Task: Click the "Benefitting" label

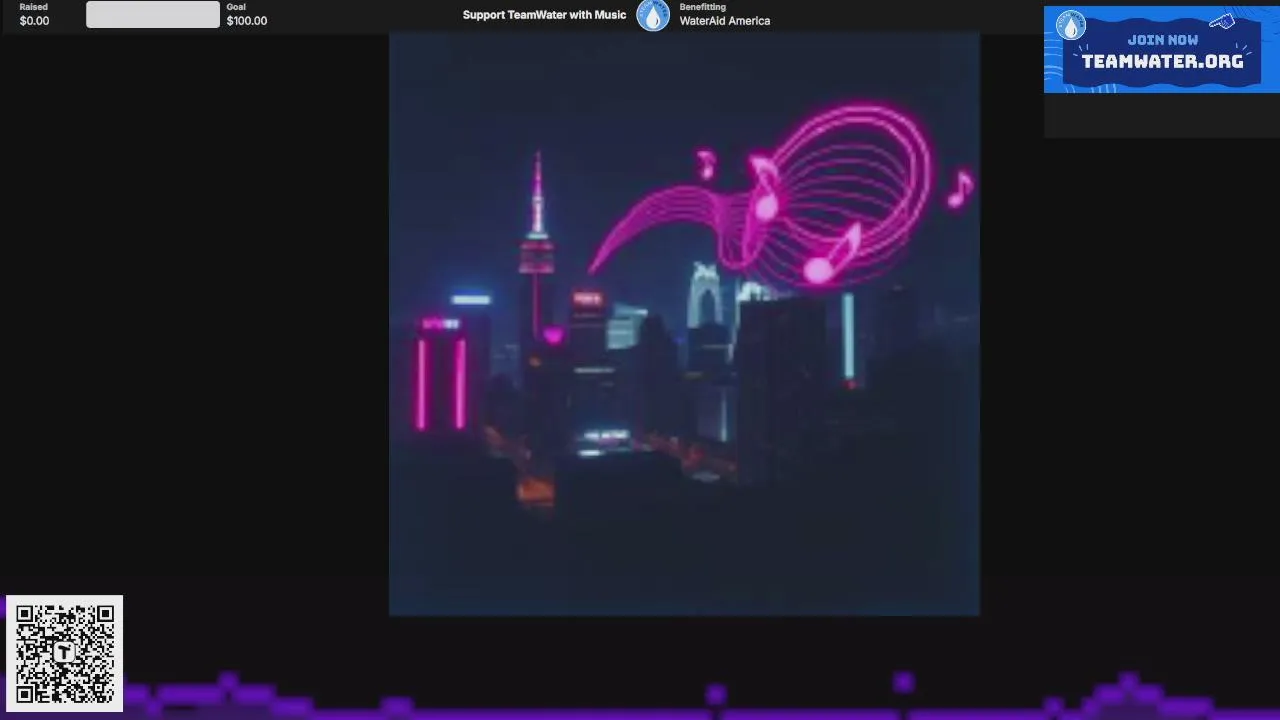Action: click(703, 7)
